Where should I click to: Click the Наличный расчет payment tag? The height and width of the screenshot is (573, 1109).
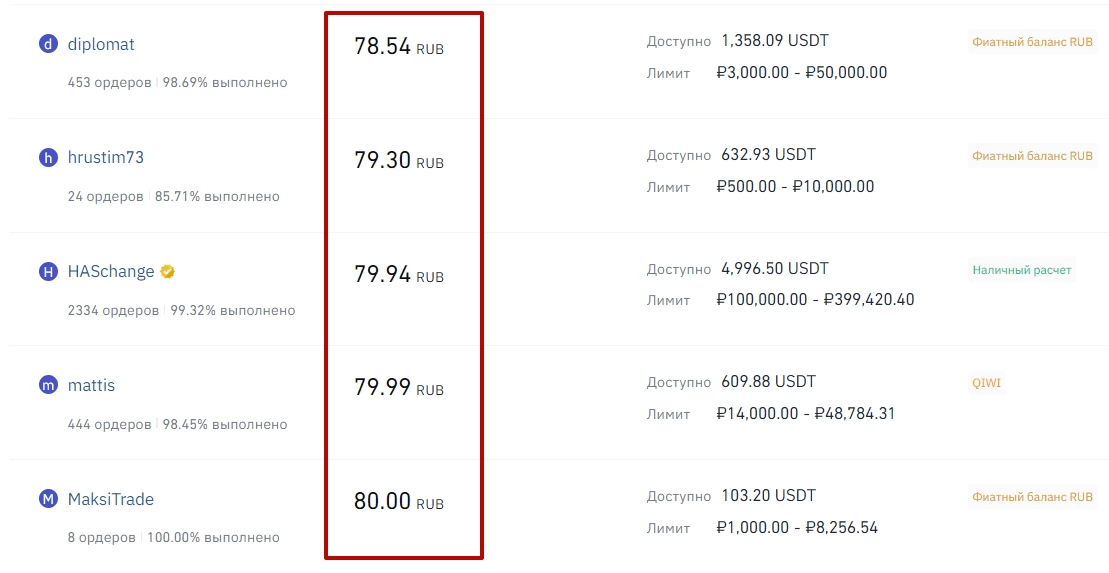pyautogui.click(x=1021, y=270)
